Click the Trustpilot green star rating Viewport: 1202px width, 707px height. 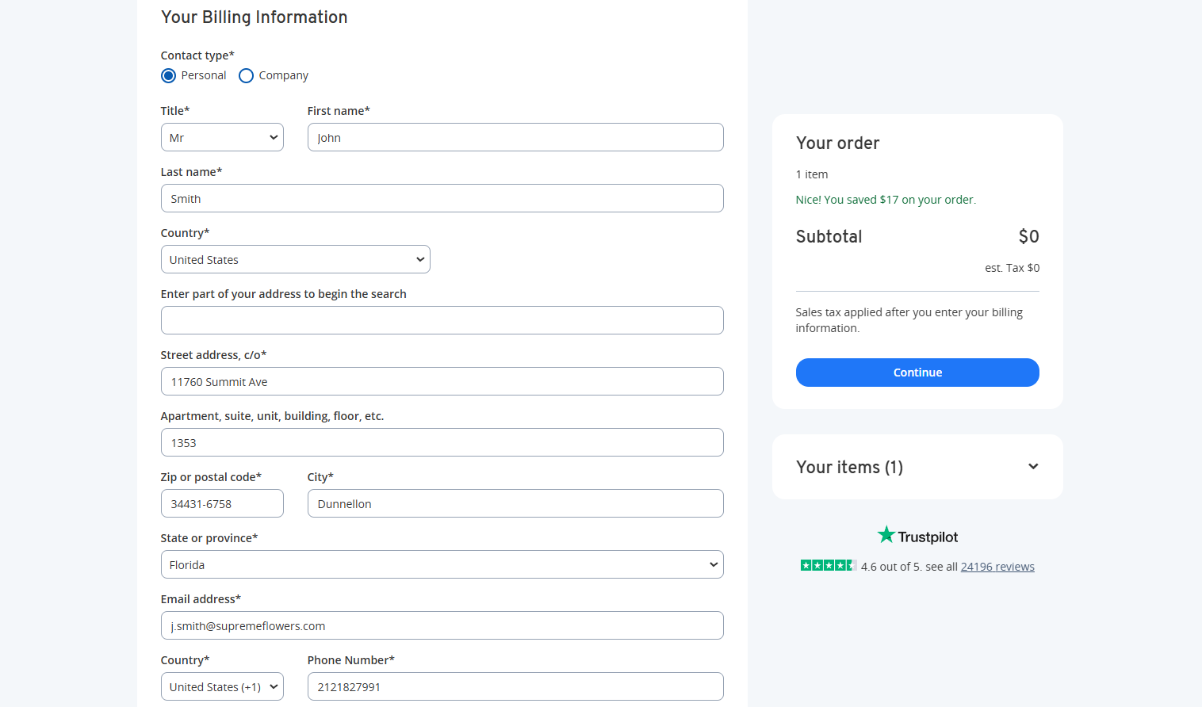(x=828, y=566)
